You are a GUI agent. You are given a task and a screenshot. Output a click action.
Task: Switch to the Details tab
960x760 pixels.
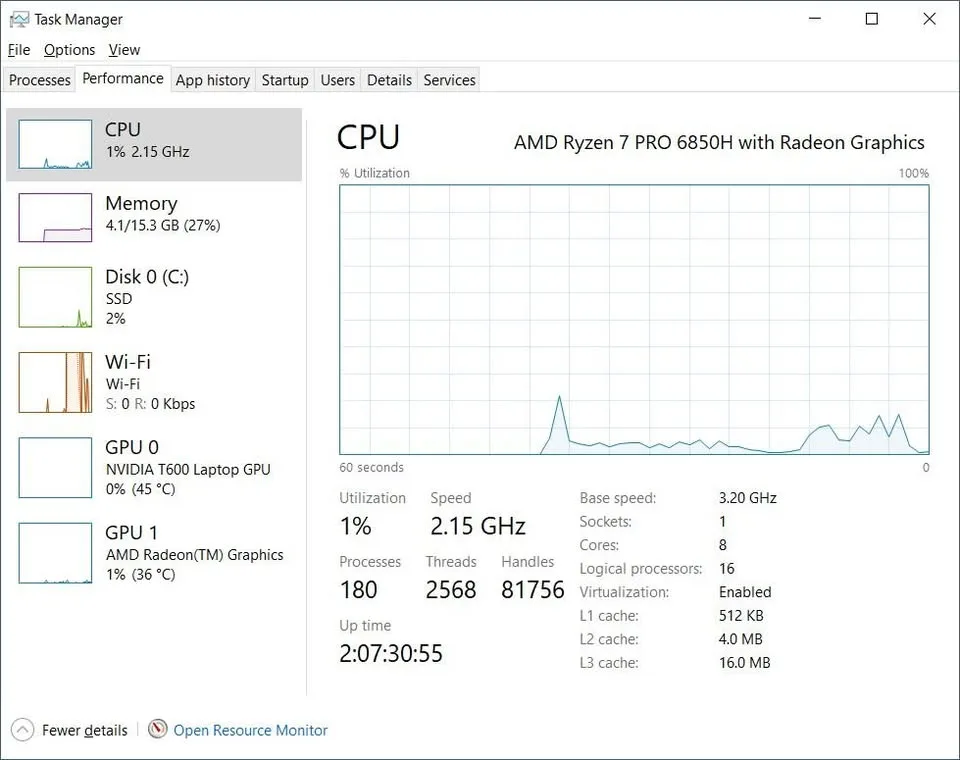[389, 80]
